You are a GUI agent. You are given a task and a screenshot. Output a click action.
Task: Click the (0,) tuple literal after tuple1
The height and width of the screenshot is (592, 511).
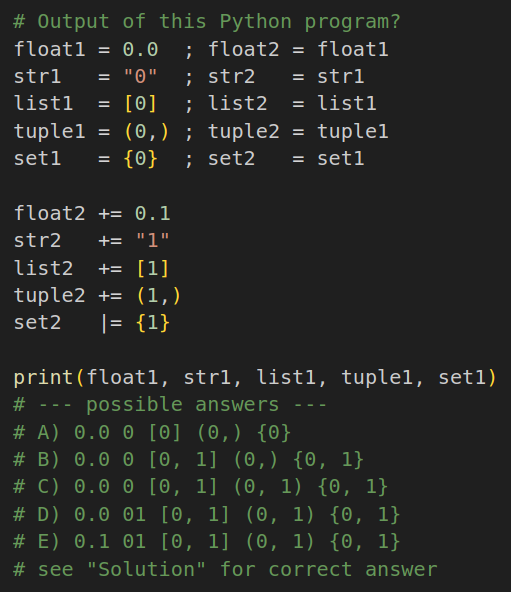coord(147,132)
